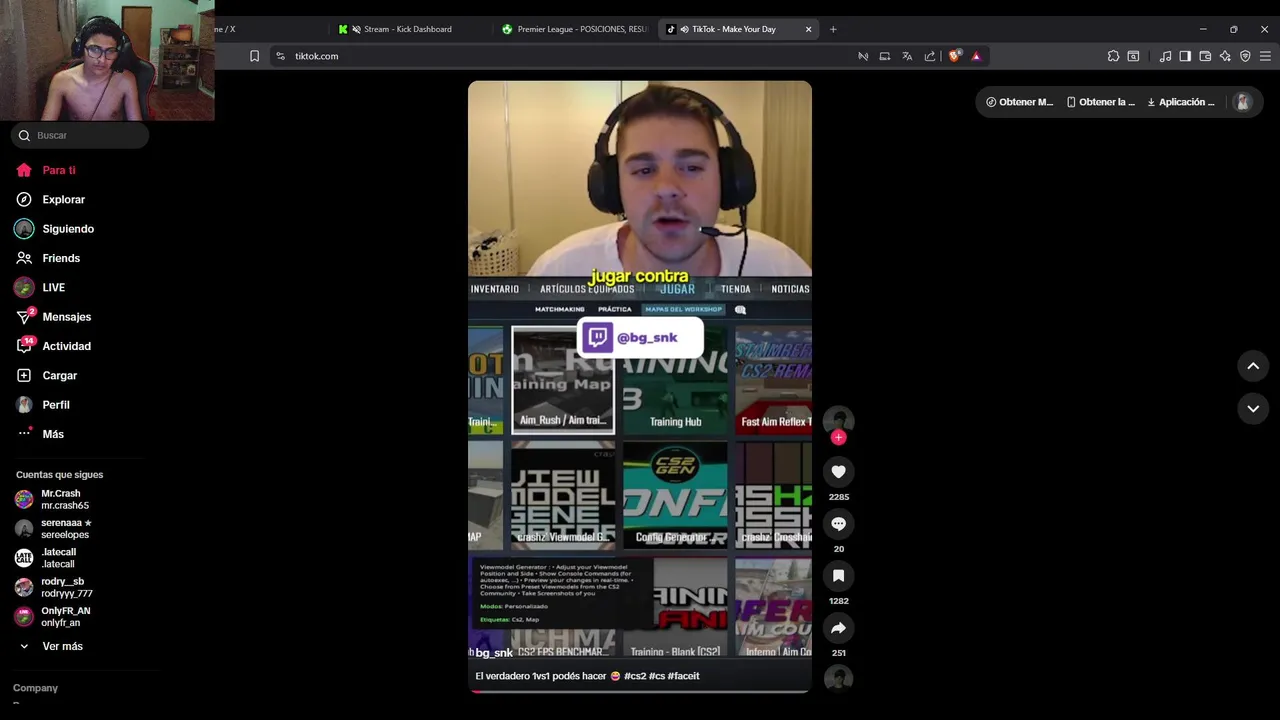Click the Cuentas que sigues heading
Image resolution: width=1280 pixels, height=720 pixels.
59,475
